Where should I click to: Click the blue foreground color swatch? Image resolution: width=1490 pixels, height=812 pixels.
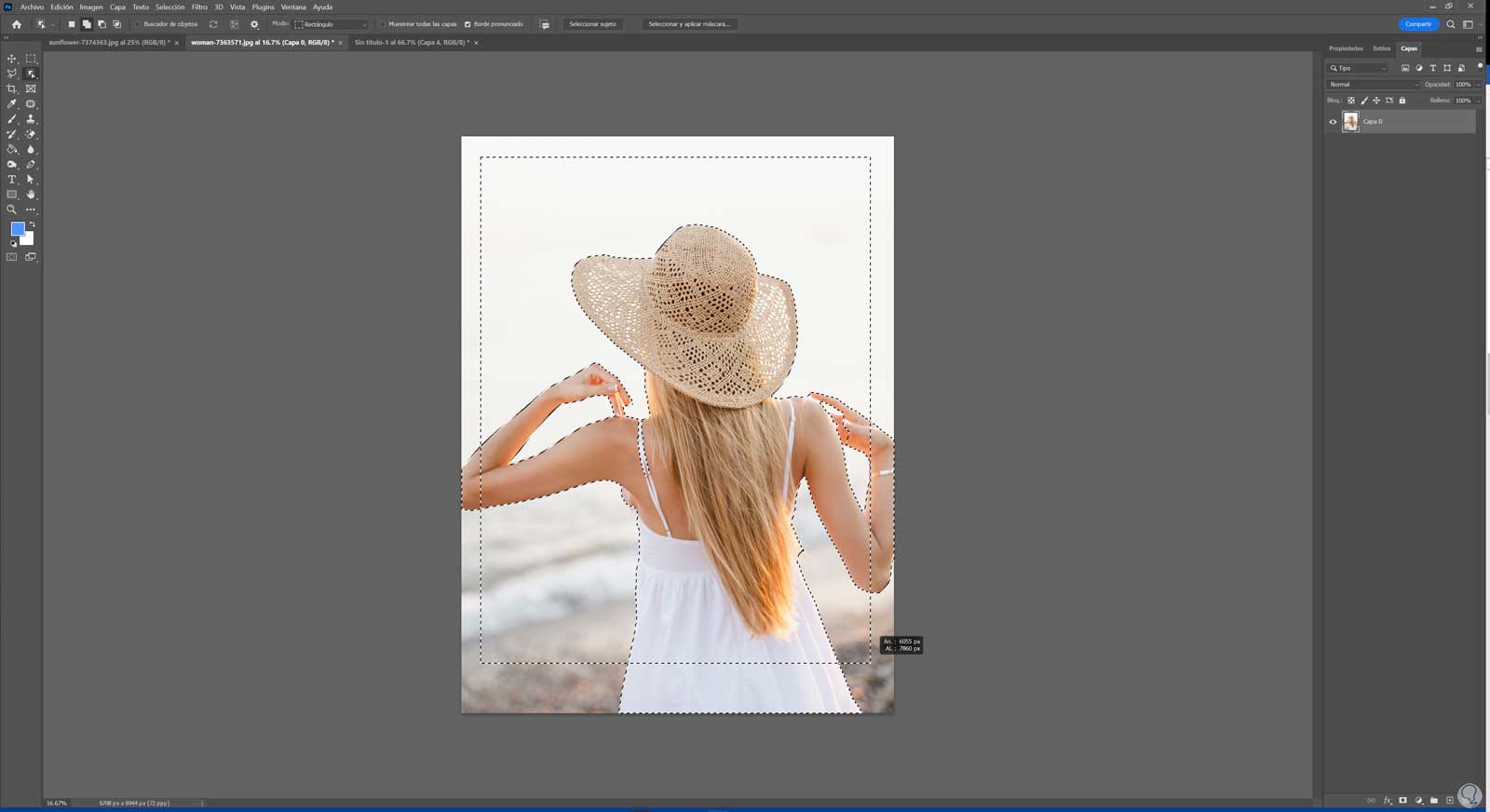(x=17, y=228)
